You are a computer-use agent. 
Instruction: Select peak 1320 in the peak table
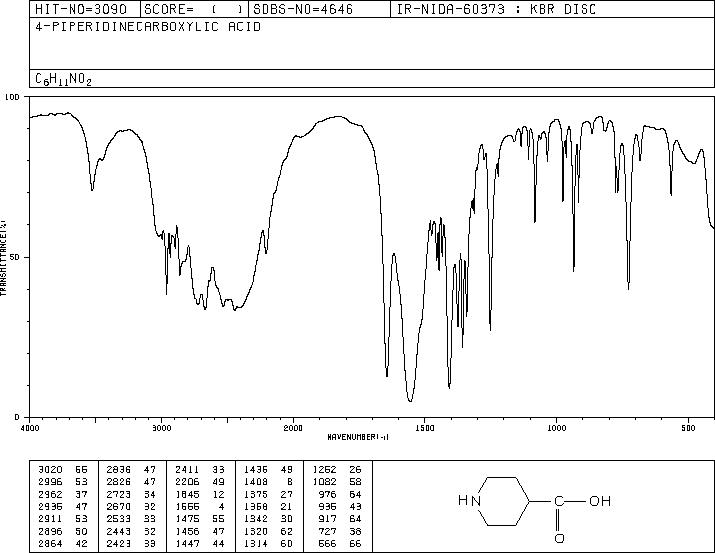[x=256, y=532]
